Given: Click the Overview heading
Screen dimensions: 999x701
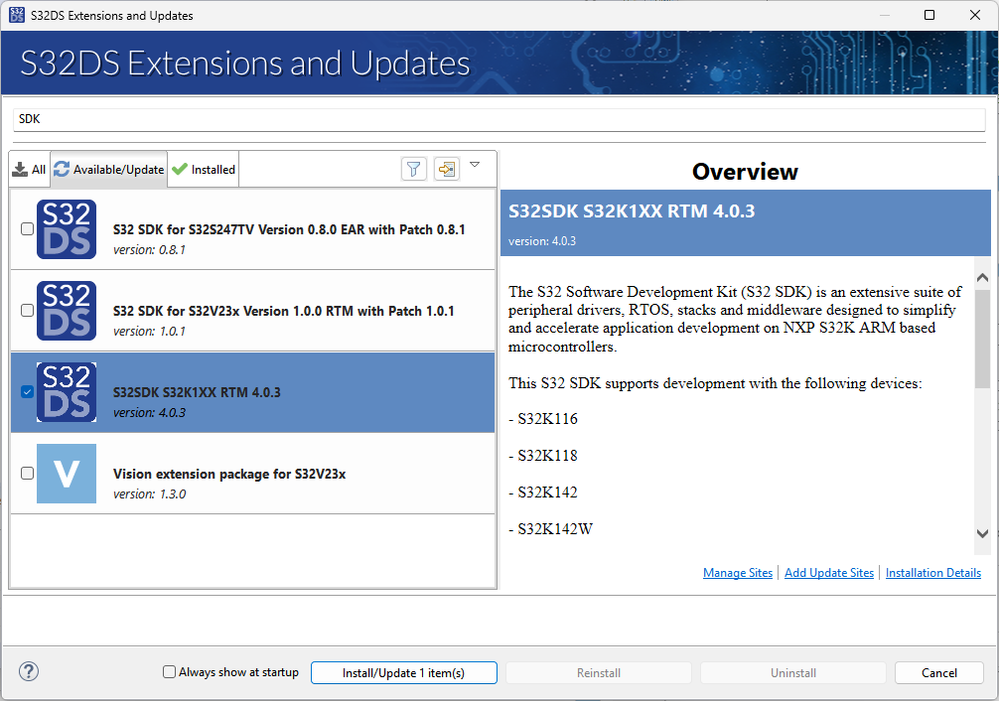Looking at the screenshot, I should tap(745, 171).
